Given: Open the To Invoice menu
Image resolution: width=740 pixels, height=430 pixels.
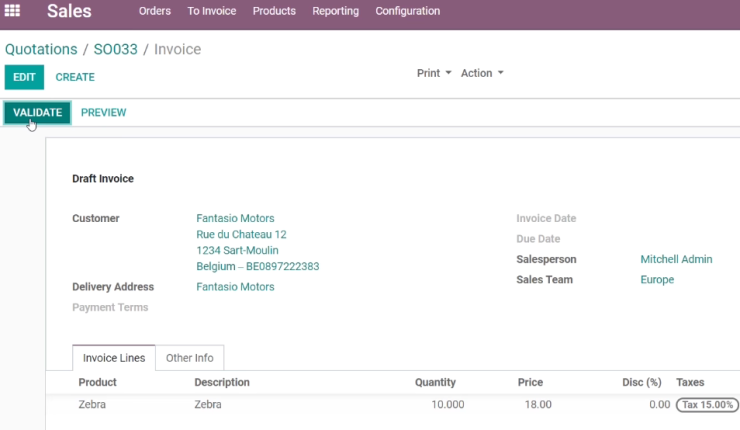Looking at the screenshot, I should (x=211, y=11).
